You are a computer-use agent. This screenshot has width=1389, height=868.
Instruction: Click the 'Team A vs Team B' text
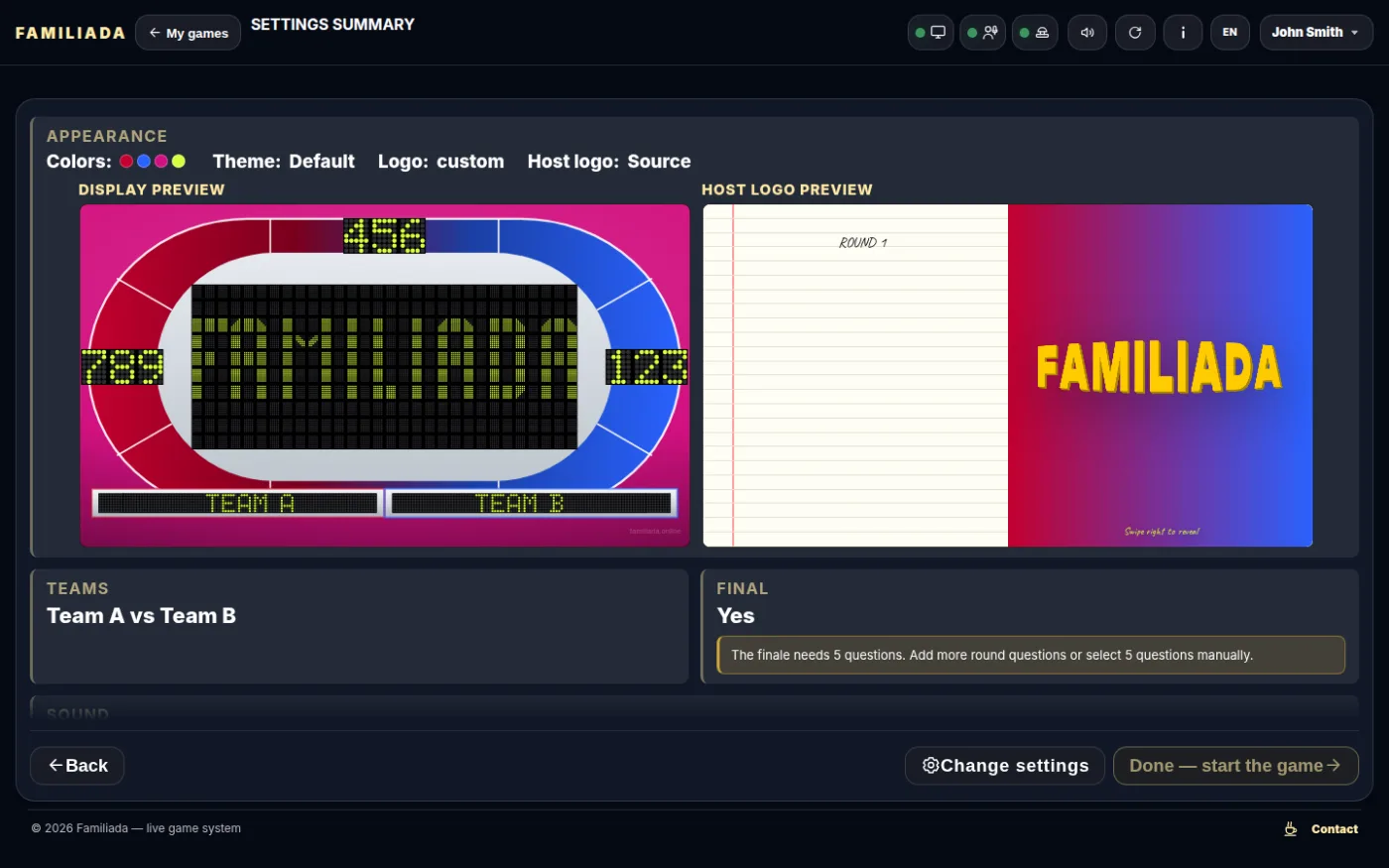click(x=142, y=616)
